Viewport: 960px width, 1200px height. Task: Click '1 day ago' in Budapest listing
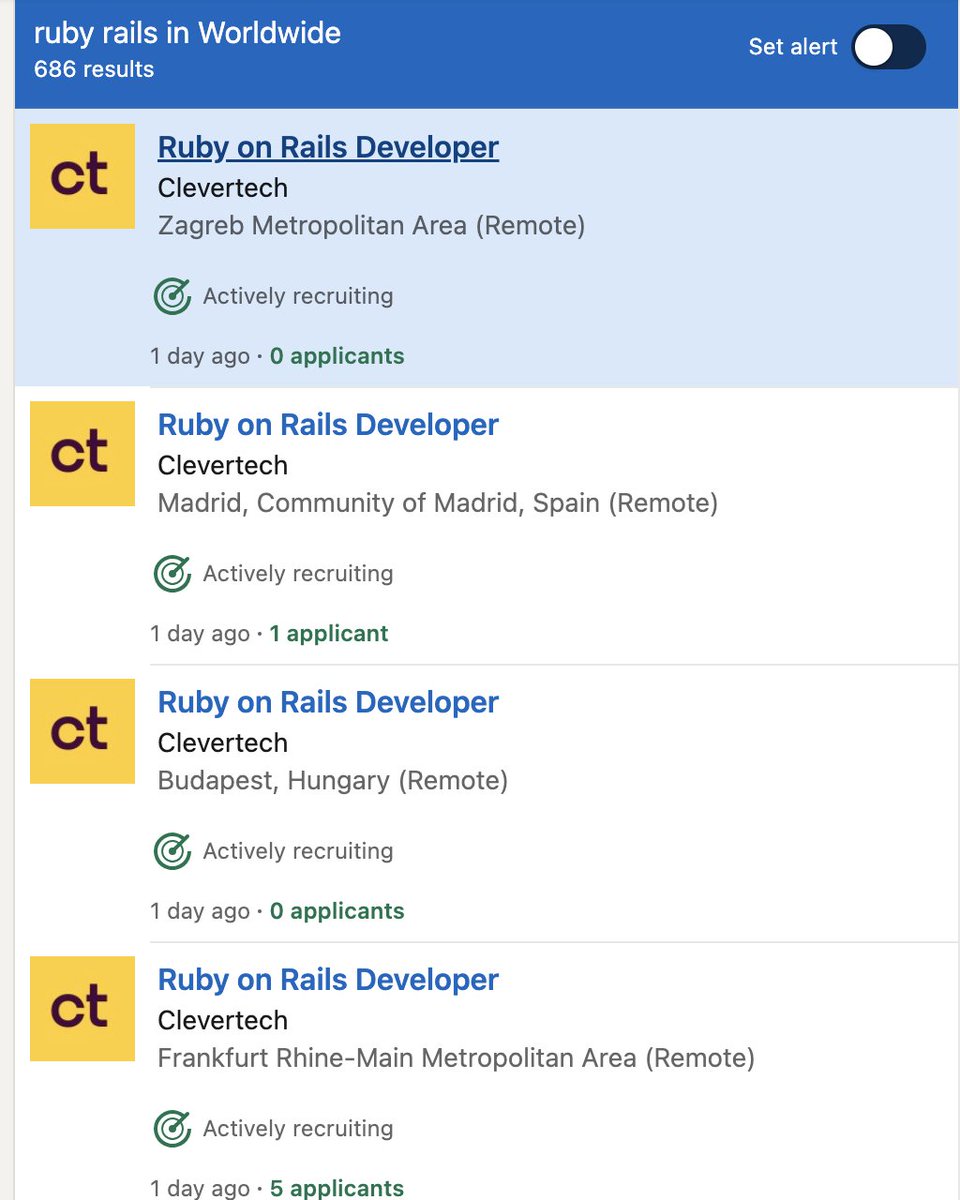pyautogui.click(x=200, y=911)
